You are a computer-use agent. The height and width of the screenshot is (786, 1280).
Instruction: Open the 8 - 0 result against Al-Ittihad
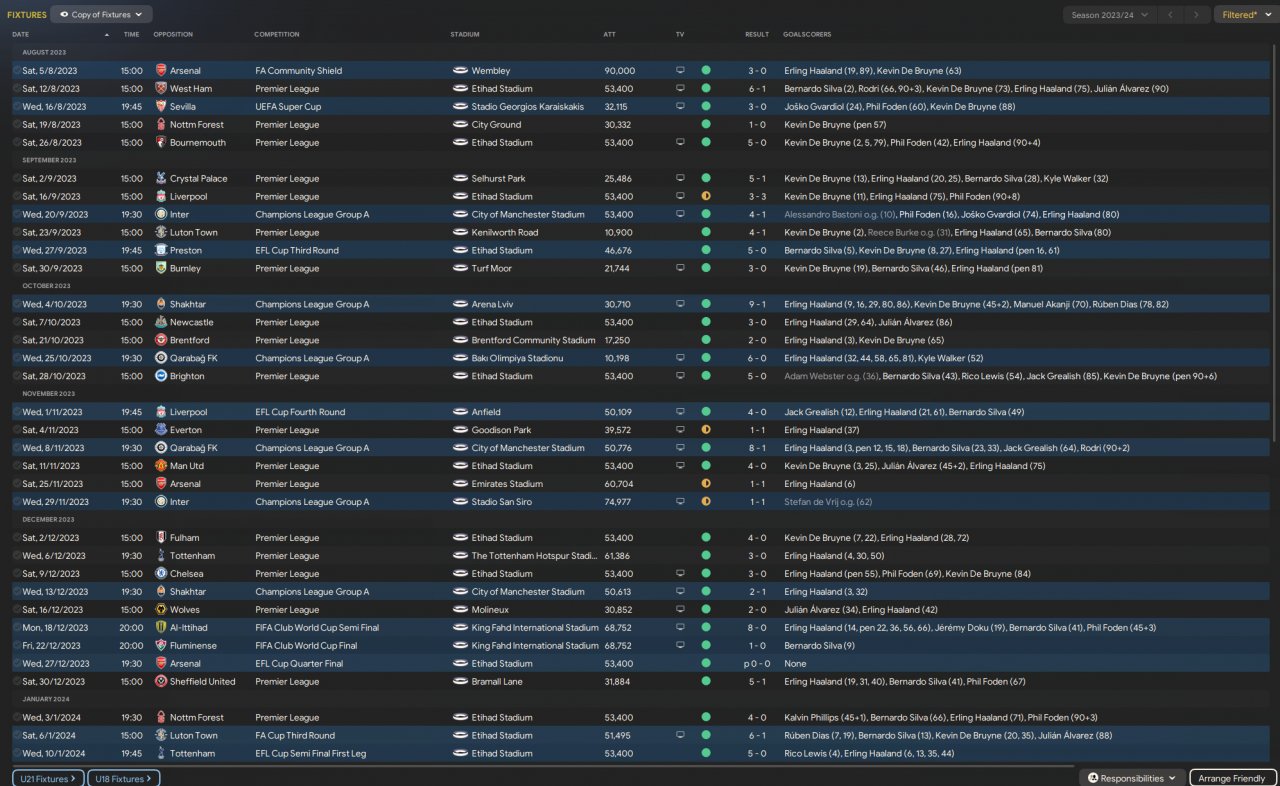click(757, 628)
